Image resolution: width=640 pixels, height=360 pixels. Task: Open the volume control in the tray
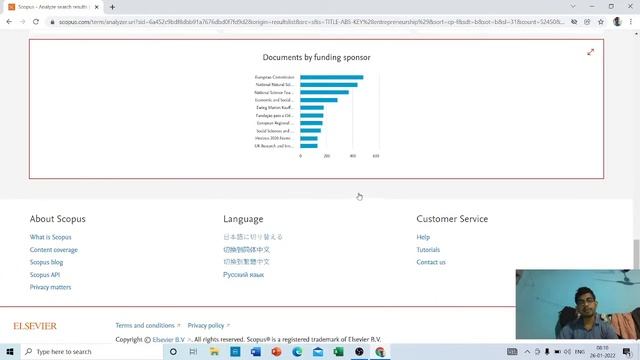[567, 351]
